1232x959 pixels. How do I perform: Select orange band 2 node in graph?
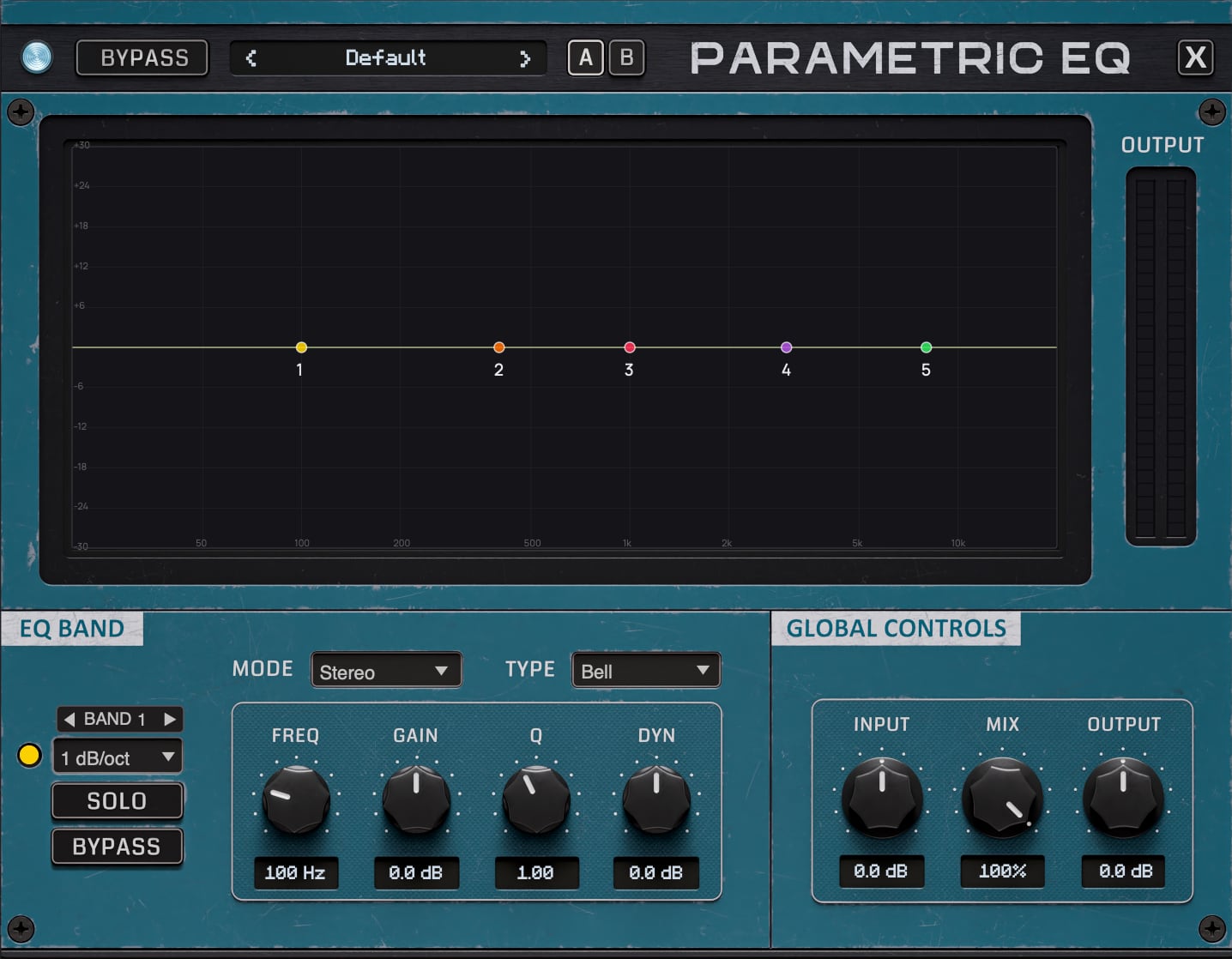tap(499, 347)
